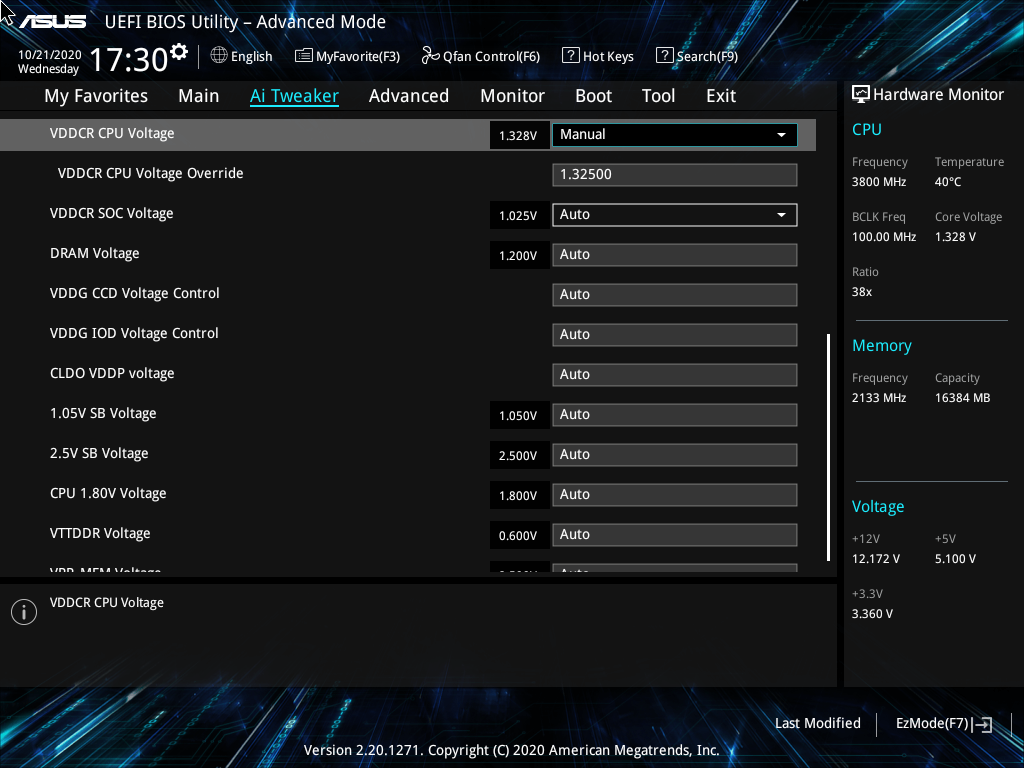Go to the Boot tab
This screenshot has height=768, width=1024.
[593, 96]
